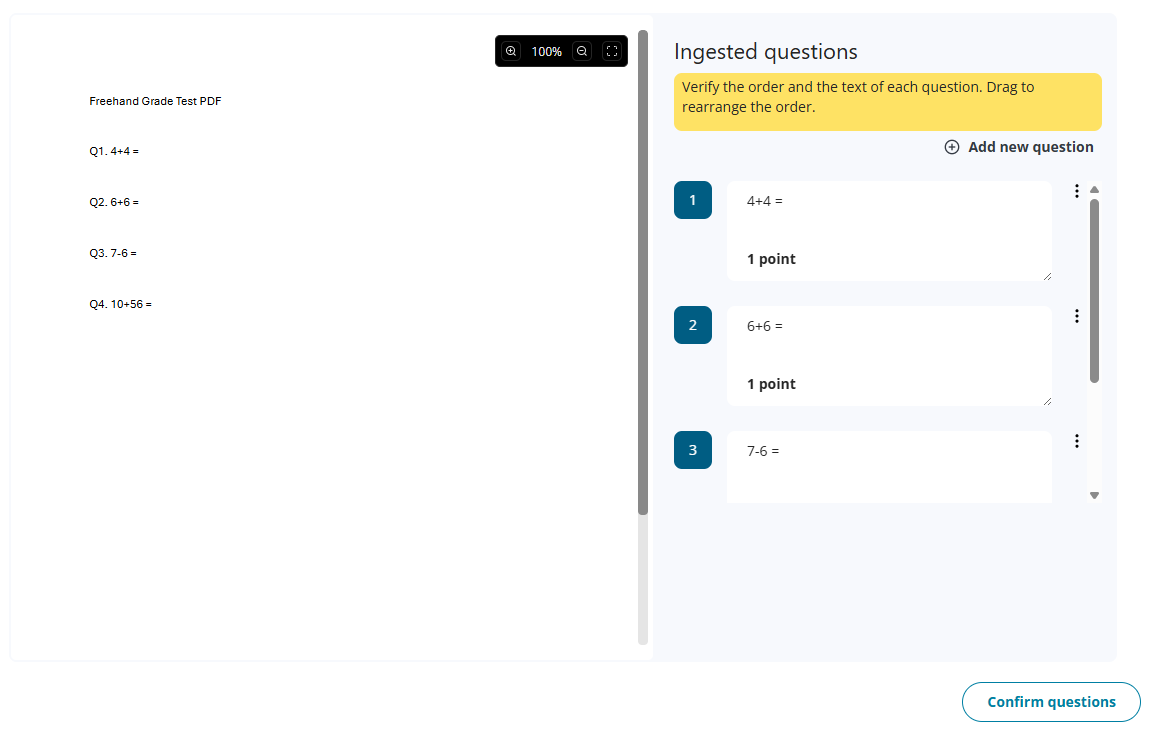Edit the '6+6 =' question text field
1151x733 pixels.
coord(889,356)
